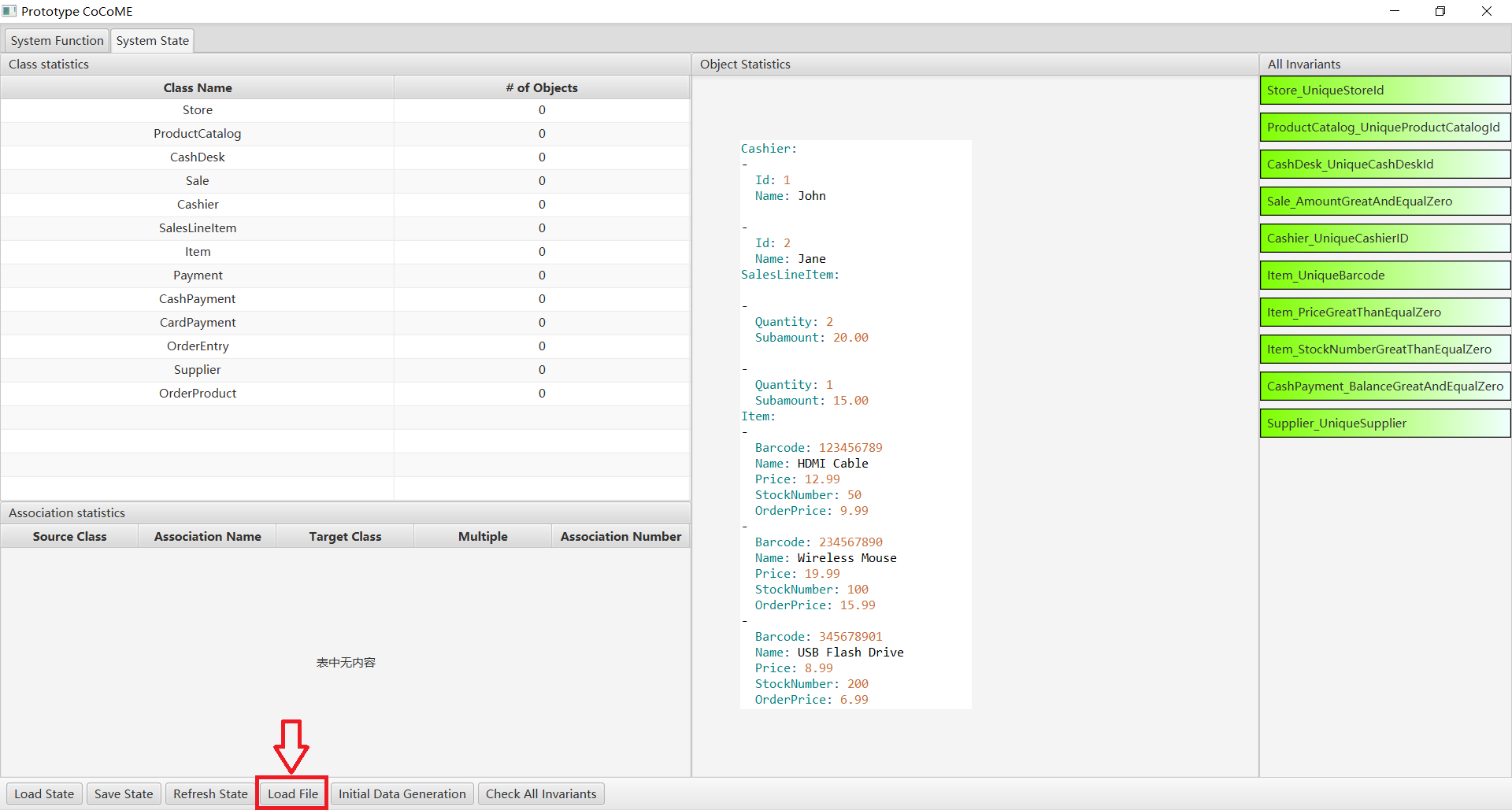Sort by # of Objects column header
The image size is (1512, 810).
pyautogui.click(x=542, y=88)
